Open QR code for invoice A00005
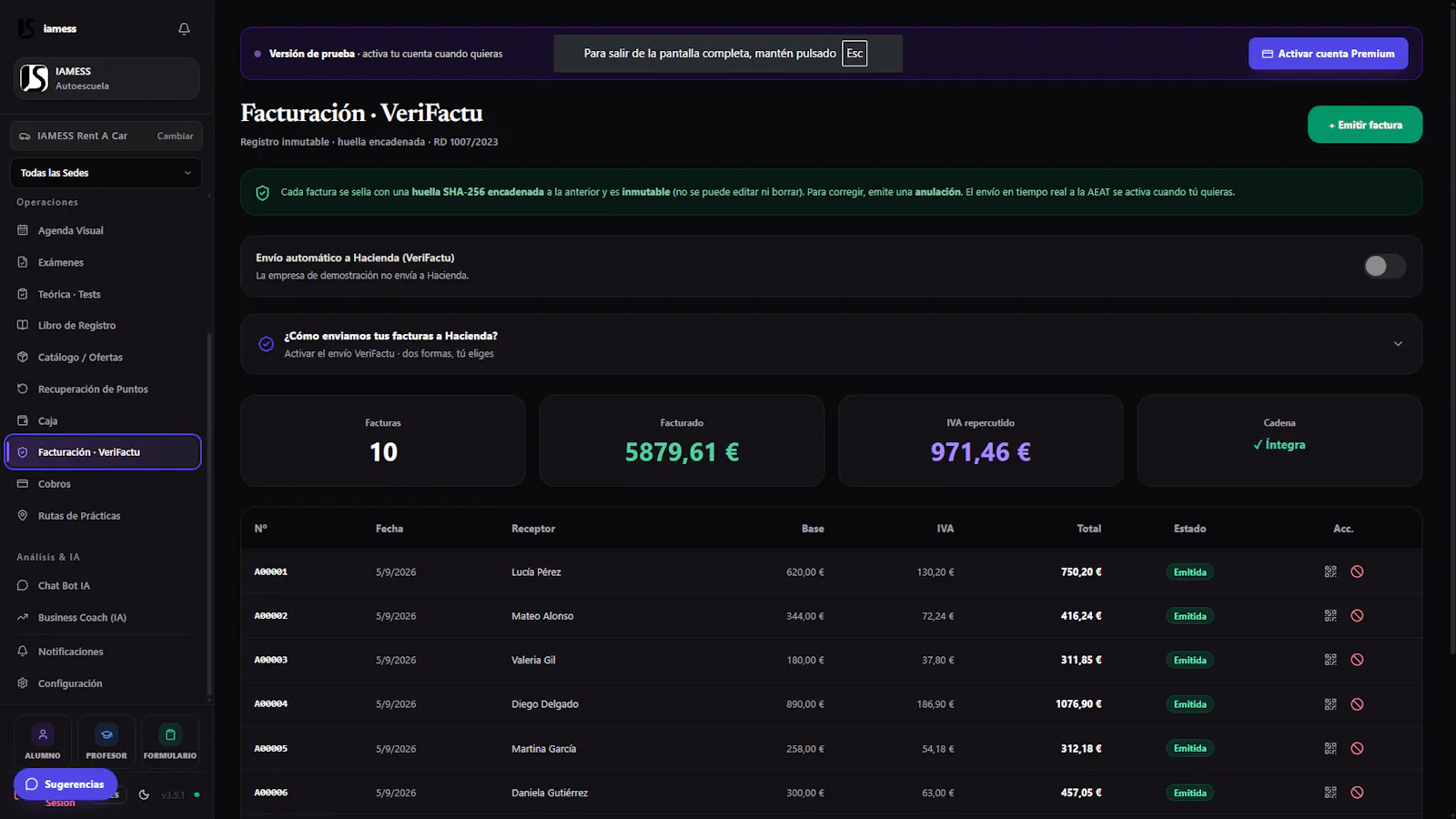Image resolution: width=1456 pixels, height=819 pixels. pyautogui.click(x=1330, y=748)
